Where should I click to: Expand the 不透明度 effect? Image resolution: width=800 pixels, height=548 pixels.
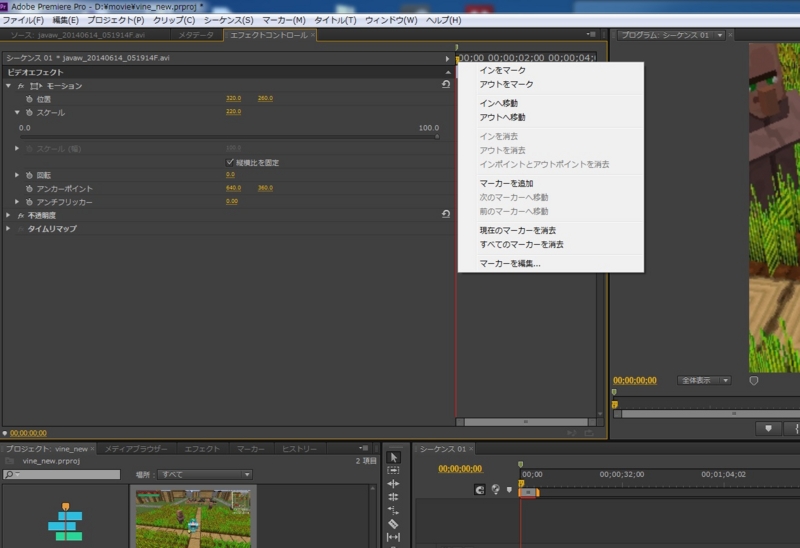[x=8, y=215]
